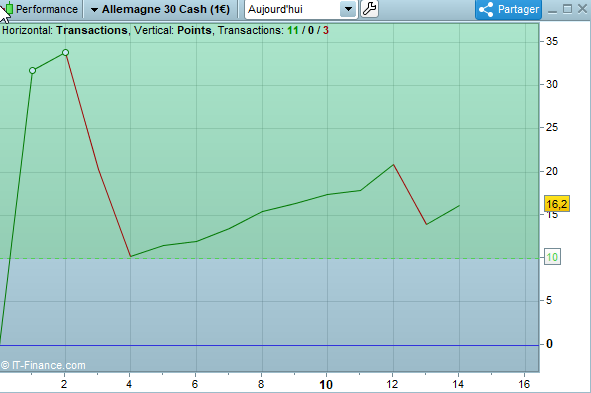
Task: Click the green 10 level label
Action: click(x=552, y=257)
